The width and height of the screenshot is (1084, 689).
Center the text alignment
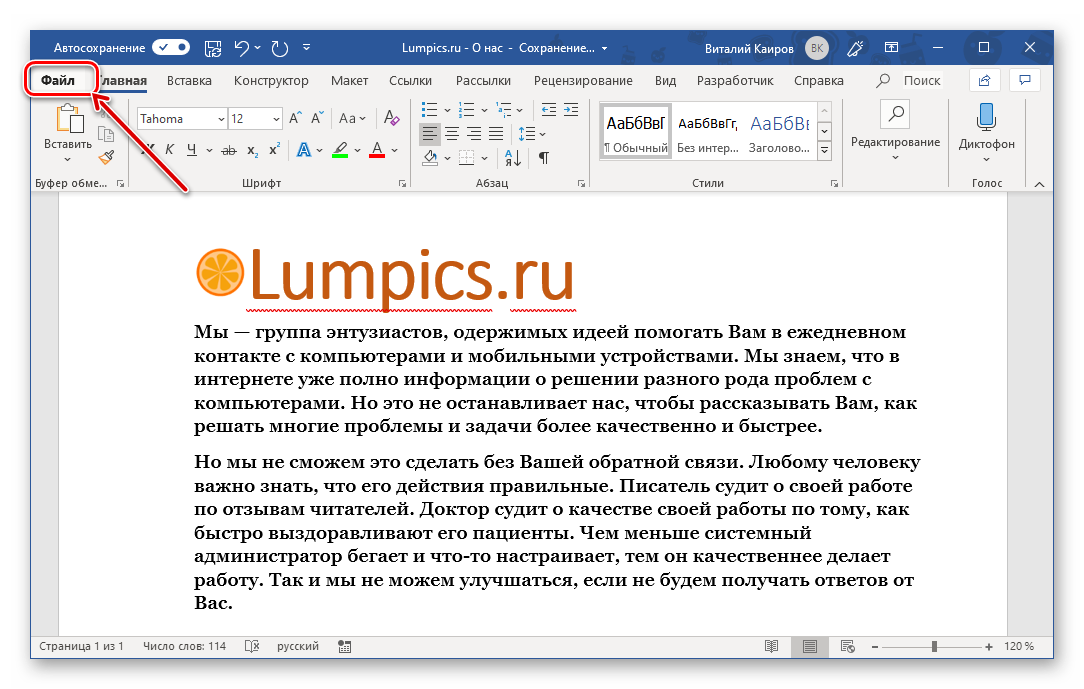452,133
